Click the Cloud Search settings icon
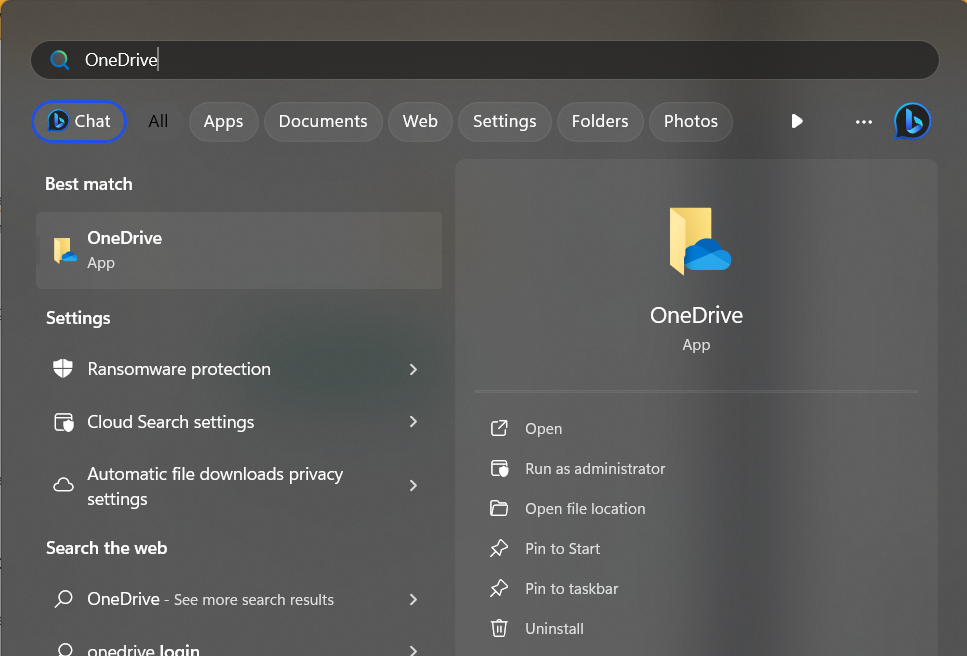Screen dimensions: 967x656 (63, 422)
